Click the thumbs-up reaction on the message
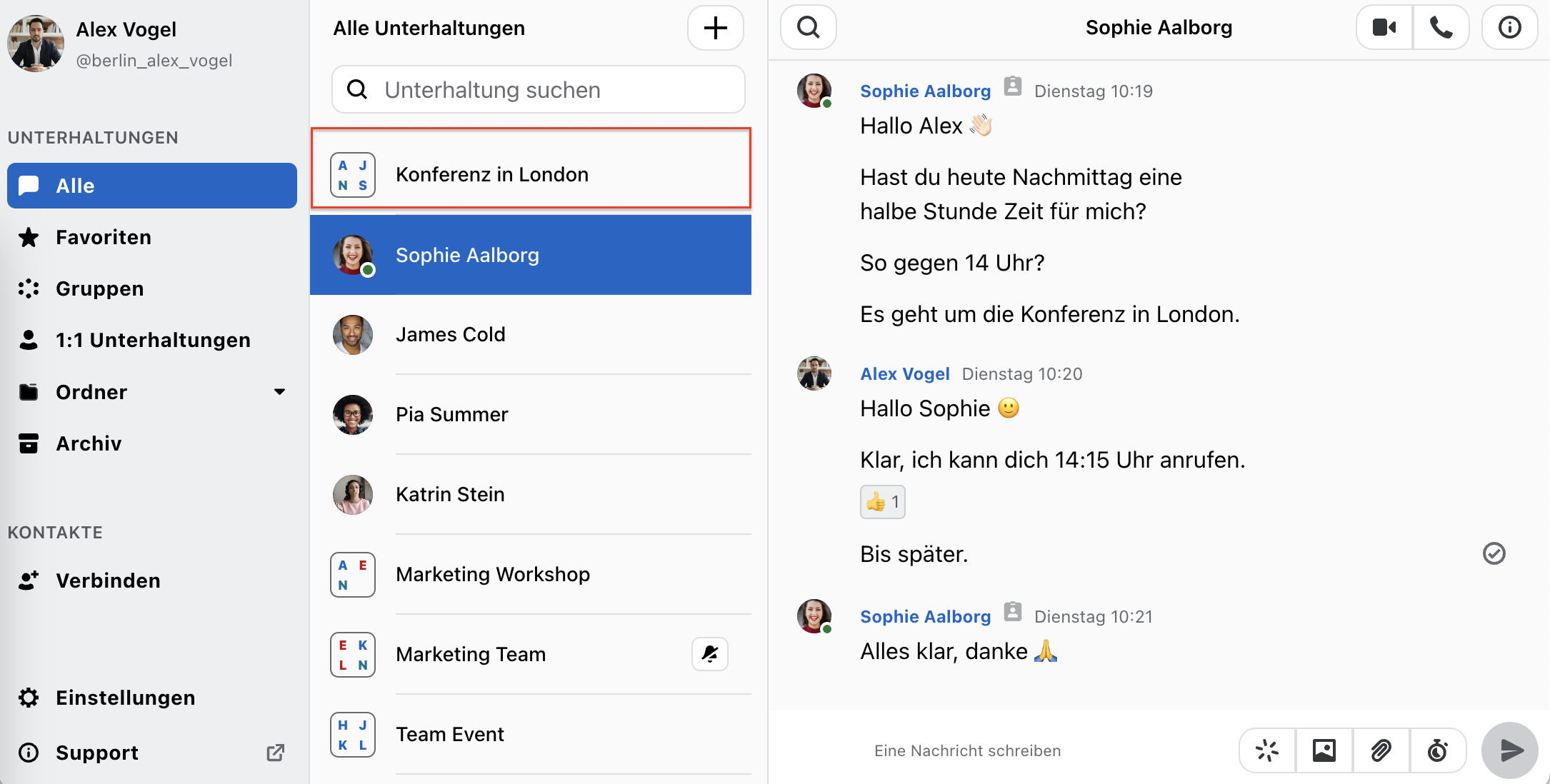This screenshot has height=784, width=1550. pos(883,502)
